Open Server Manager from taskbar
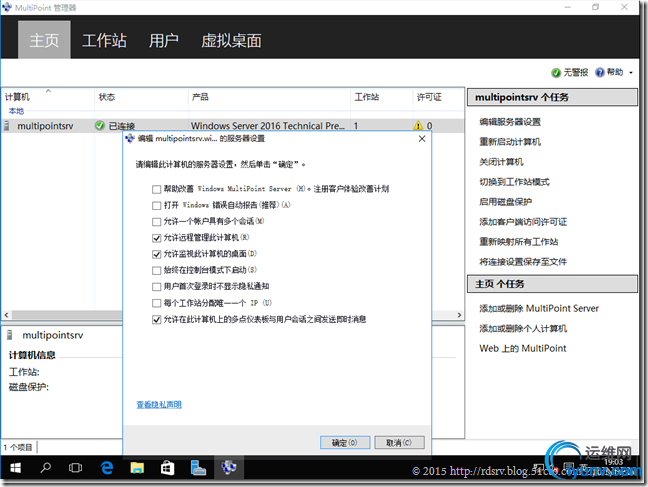This screenshot has height=487, width=648. click(198, 468)
